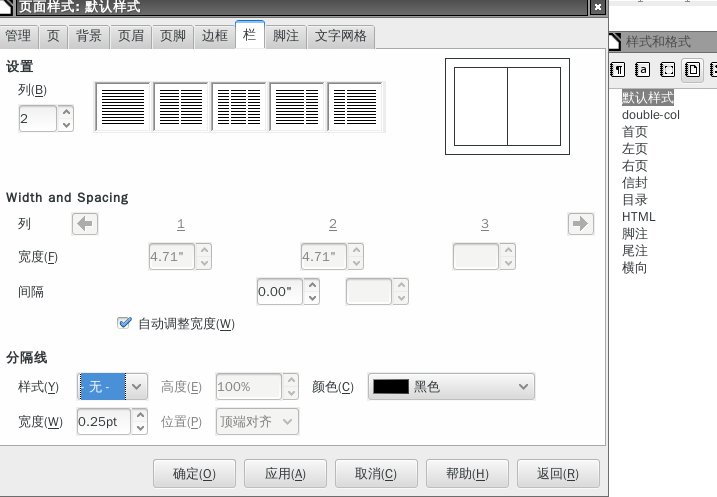717x497 pixels.
Task: Open the 位置 dropdown showing 顶端对齐
Action: [257, 422]
